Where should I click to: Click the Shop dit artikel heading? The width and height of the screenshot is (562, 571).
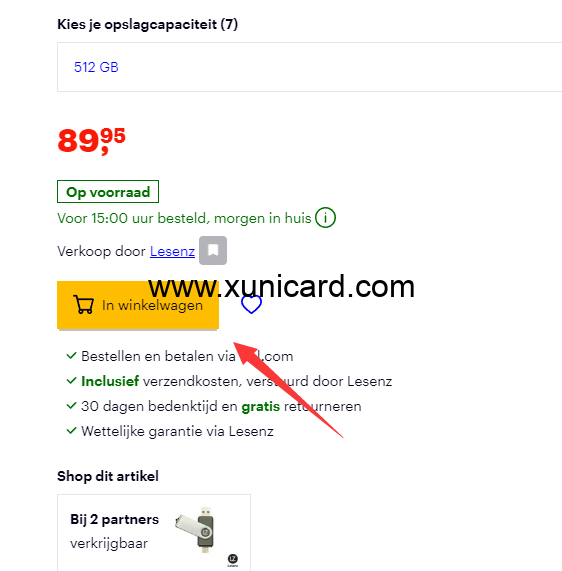(x=108, y=476)
